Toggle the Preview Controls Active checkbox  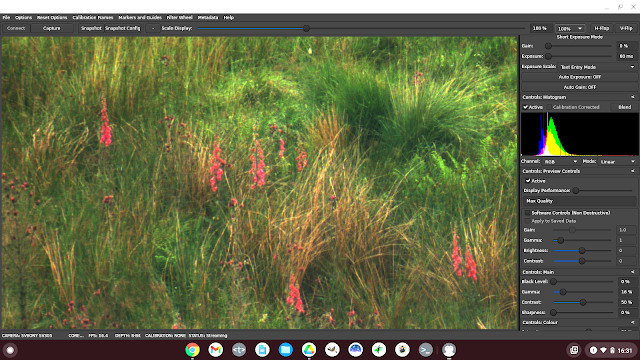[x=528, y=180]
